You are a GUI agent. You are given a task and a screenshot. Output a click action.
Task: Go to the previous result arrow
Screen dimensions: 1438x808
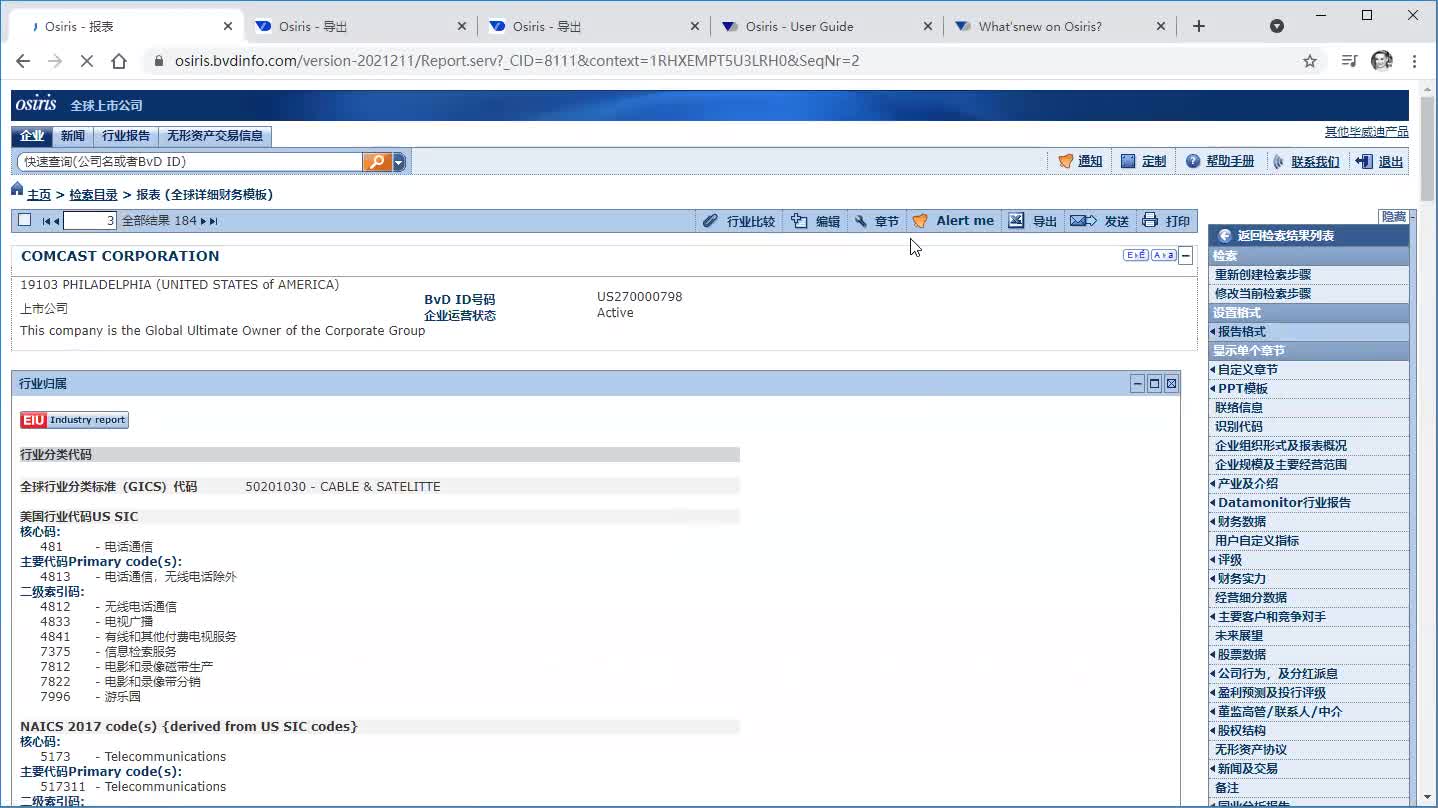click(x=56, y=221)
